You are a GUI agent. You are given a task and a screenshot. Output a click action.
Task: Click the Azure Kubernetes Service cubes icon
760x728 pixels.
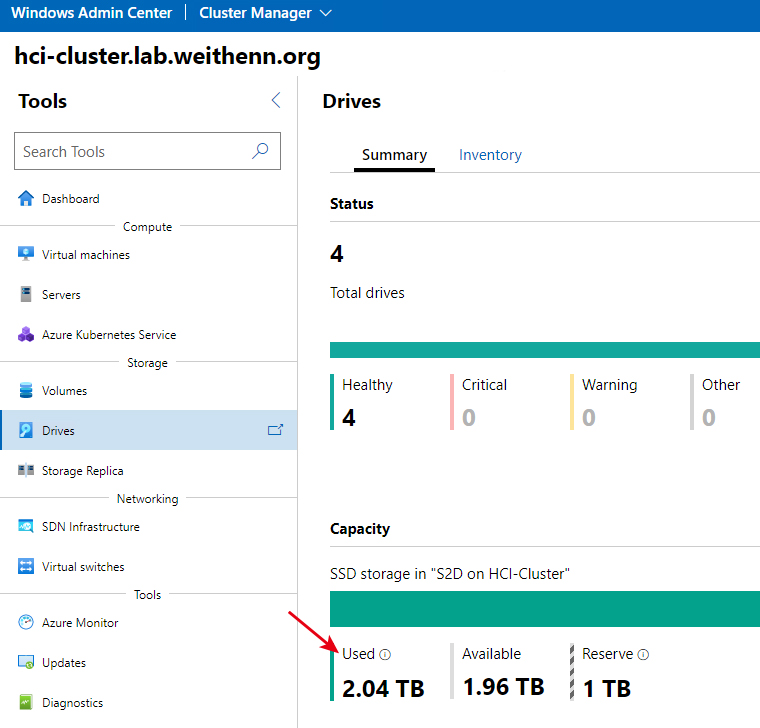26,334
